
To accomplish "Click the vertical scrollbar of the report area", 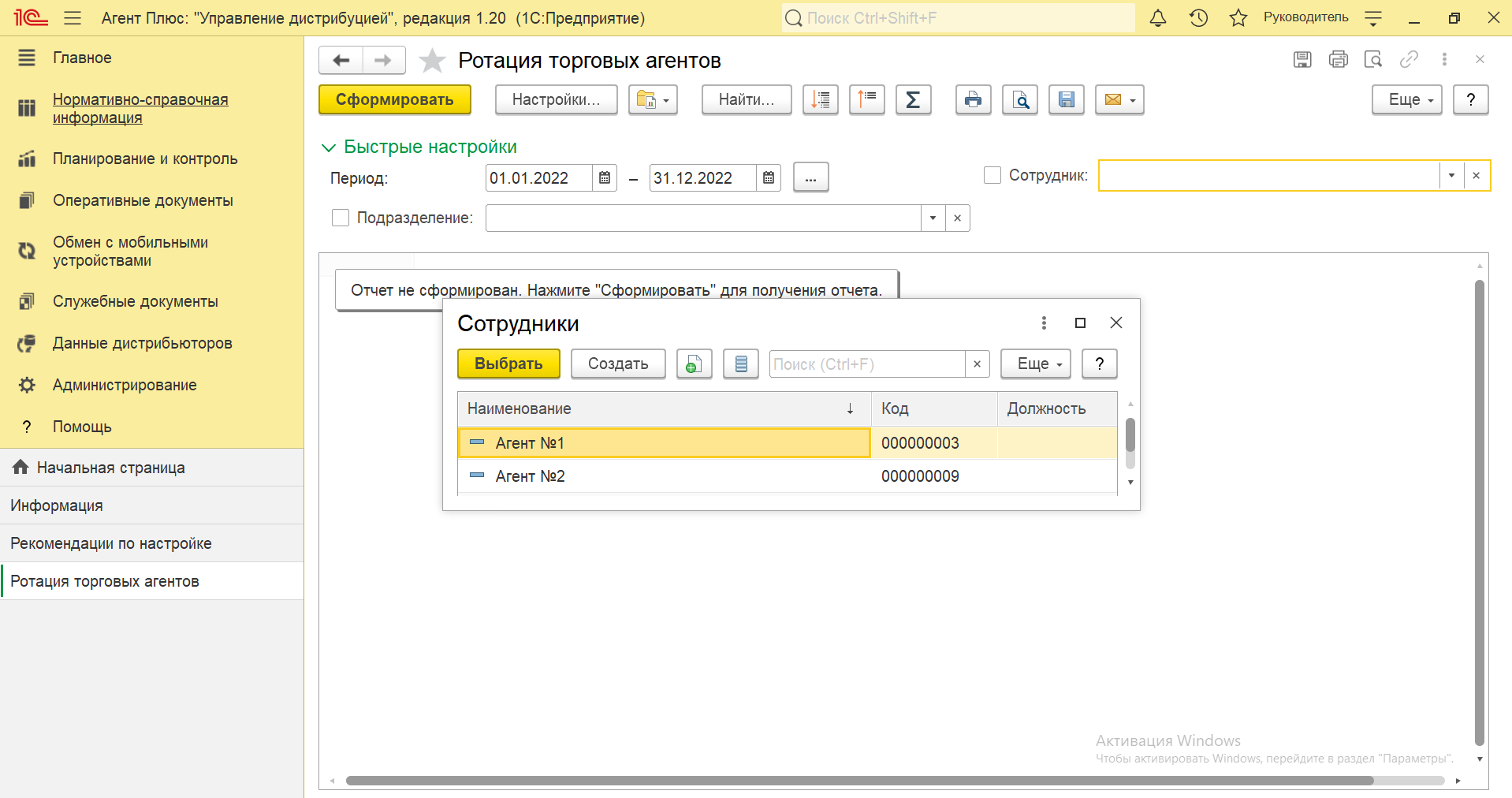I will tap(1479, 513).
